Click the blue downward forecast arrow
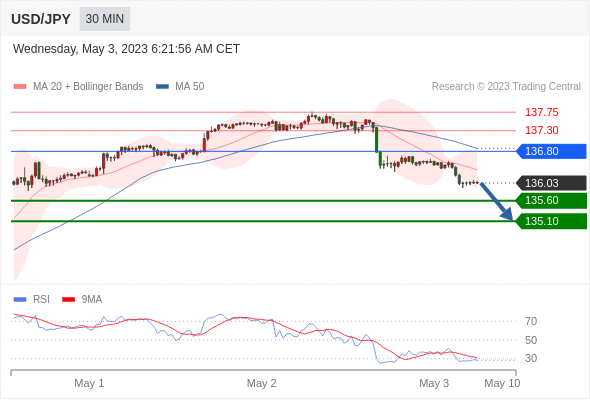This screenshot has height=400, width=590. click(x=496, y=201)
